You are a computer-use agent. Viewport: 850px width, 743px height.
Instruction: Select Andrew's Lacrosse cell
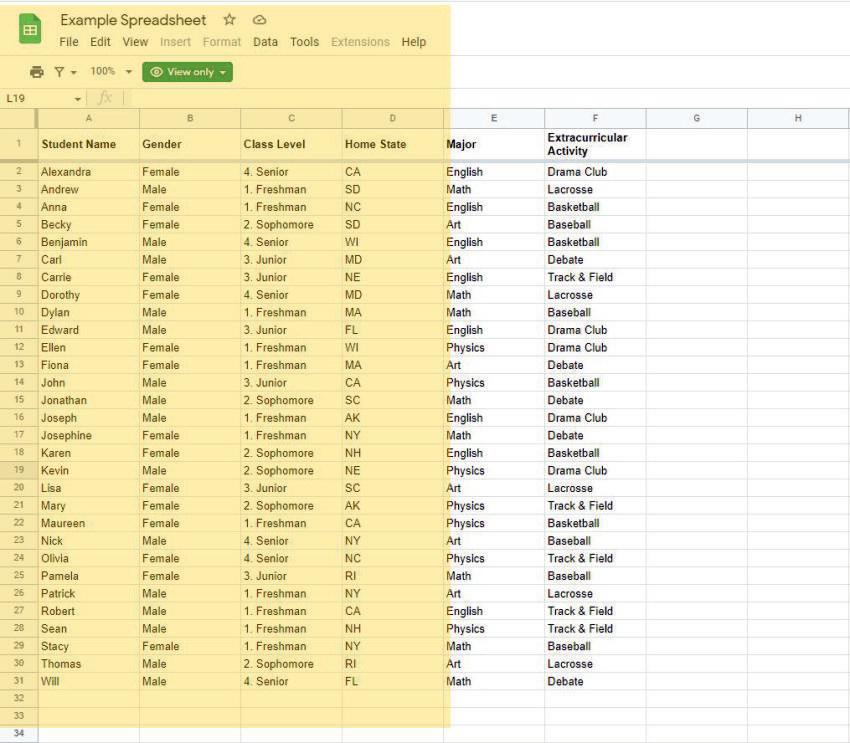pyautogui.click(x=595, y=189)
